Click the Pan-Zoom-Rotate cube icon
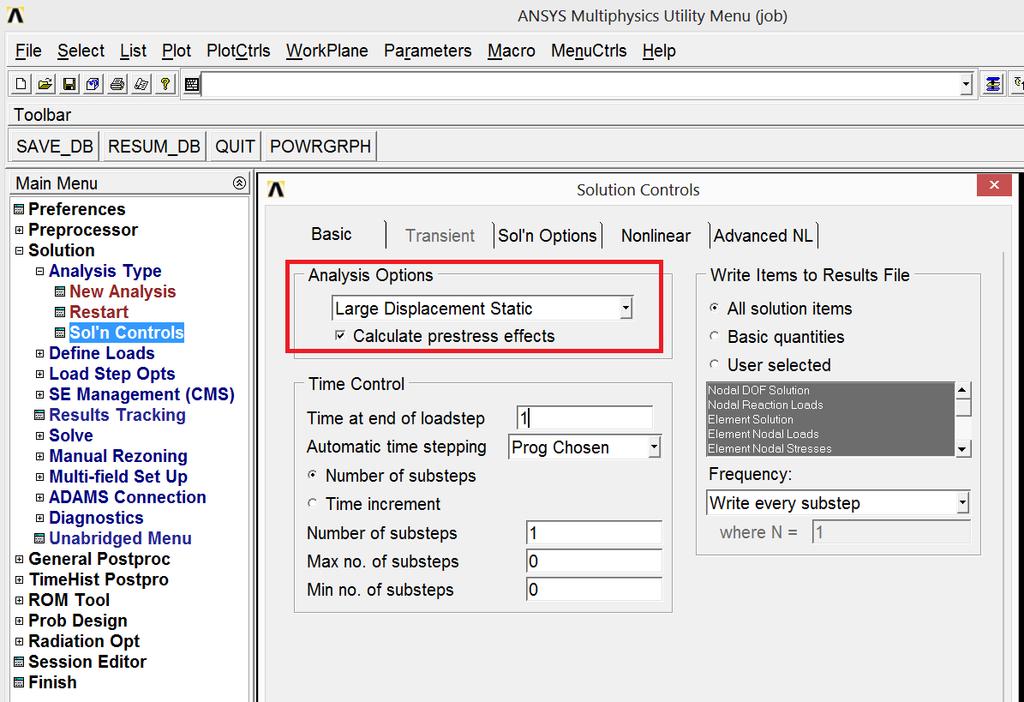Screen dimensions: 1024x702 click(x=93, y=84)
